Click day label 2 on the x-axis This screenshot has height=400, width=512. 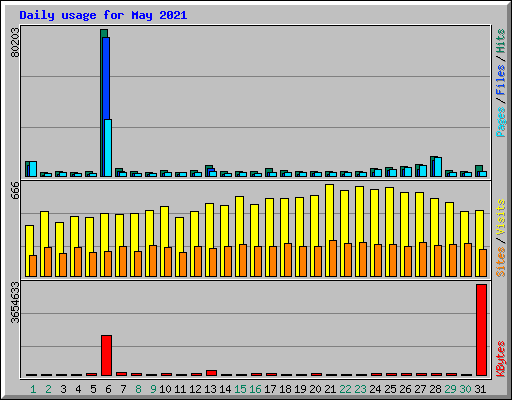(x=48, y=389)
